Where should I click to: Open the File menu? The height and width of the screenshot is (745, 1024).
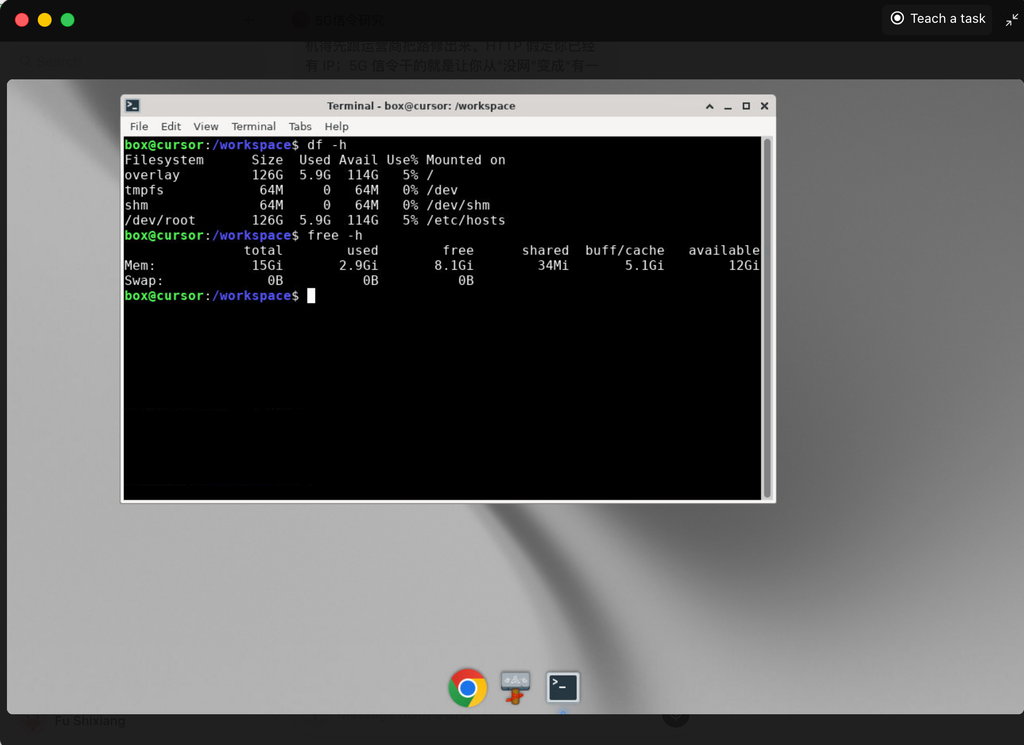[138, 126]
